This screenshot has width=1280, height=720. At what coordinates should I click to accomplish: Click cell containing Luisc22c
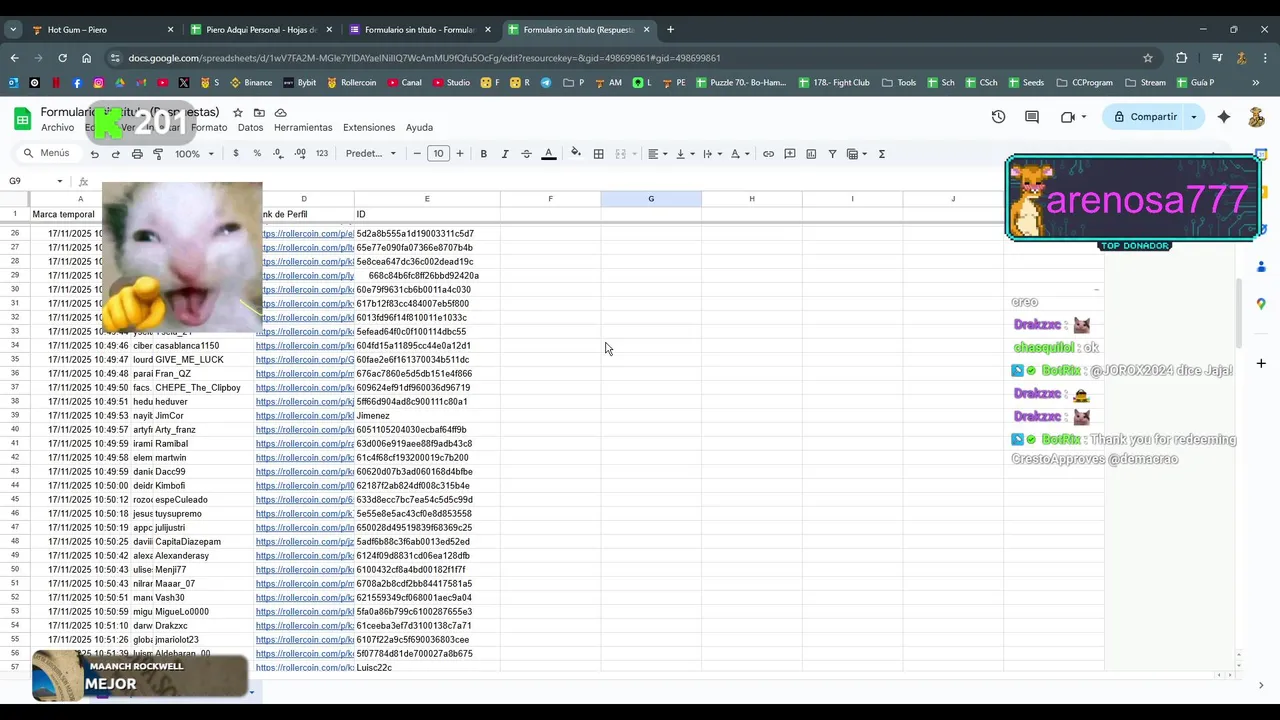pyautogui.click(x=427, y=668)
